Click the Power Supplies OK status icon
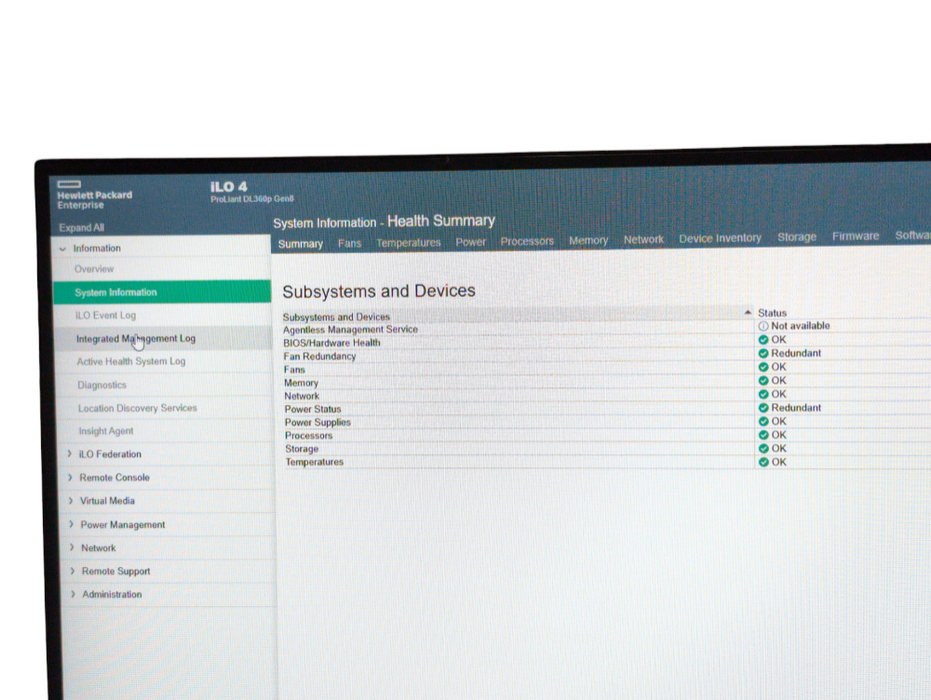 point(764,422)
